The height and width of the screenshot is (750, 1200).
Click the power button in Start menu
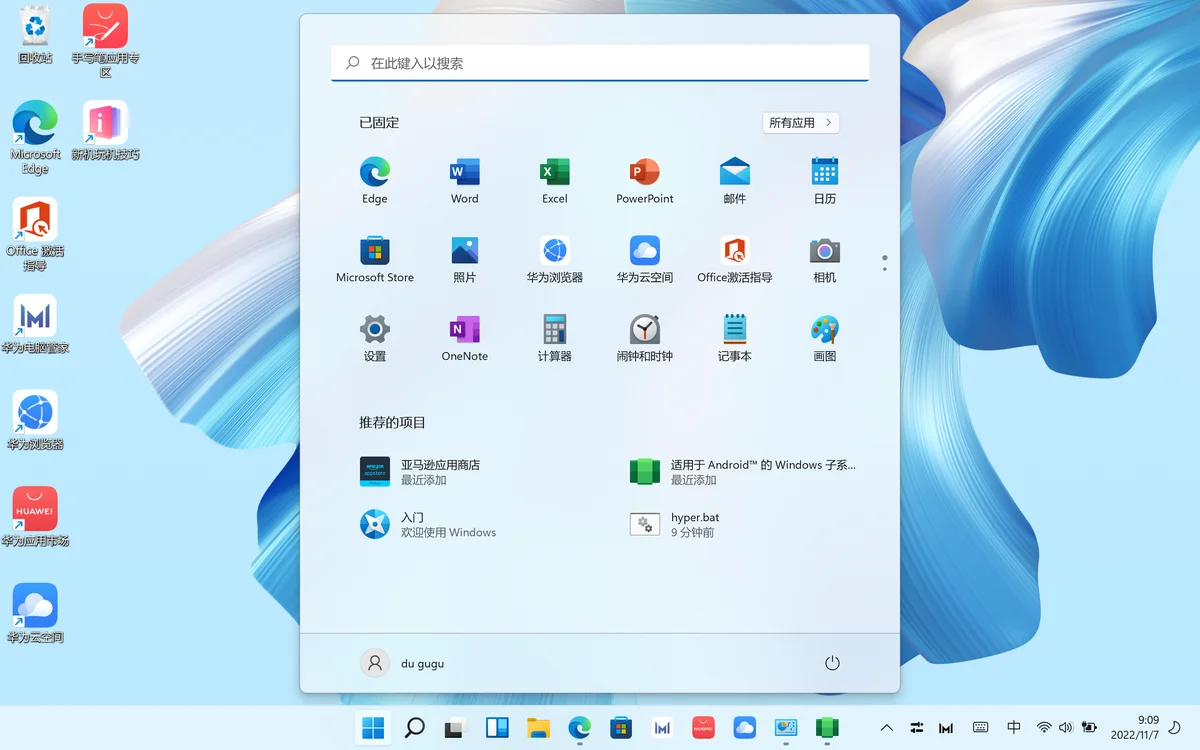click(832, 663)
